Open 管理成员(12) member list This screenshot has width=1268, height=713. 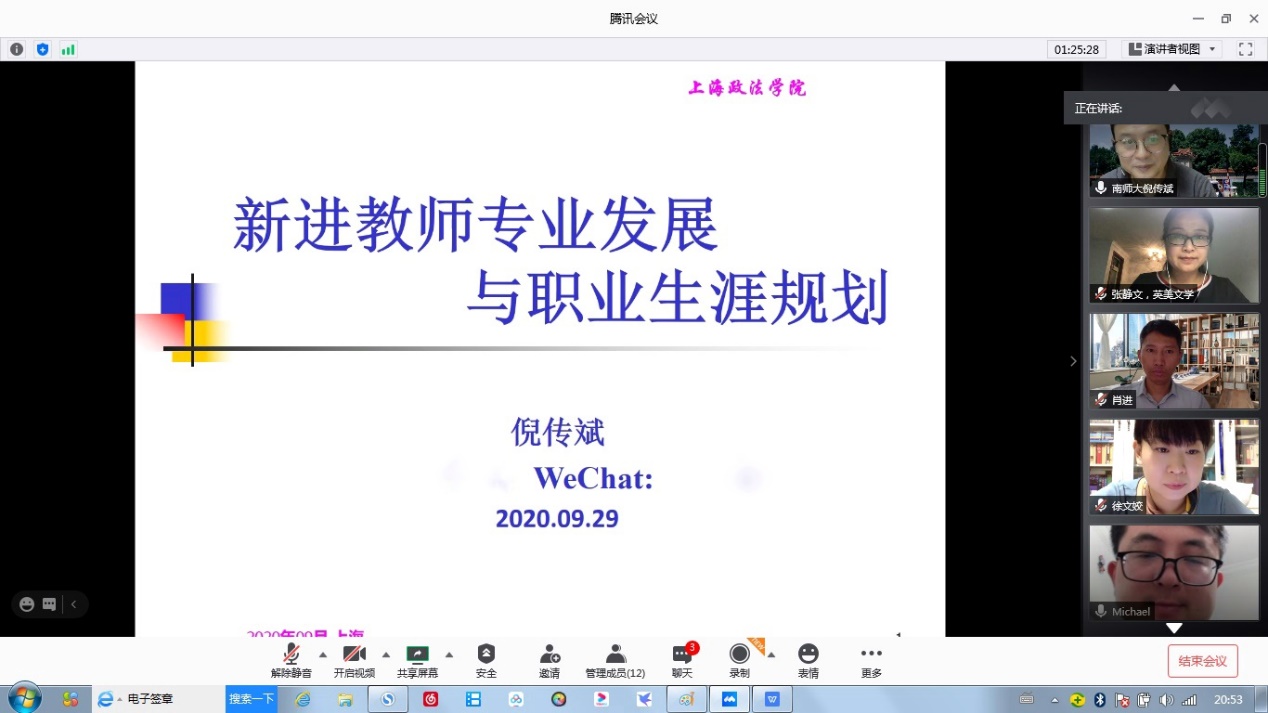pos(615,660)
